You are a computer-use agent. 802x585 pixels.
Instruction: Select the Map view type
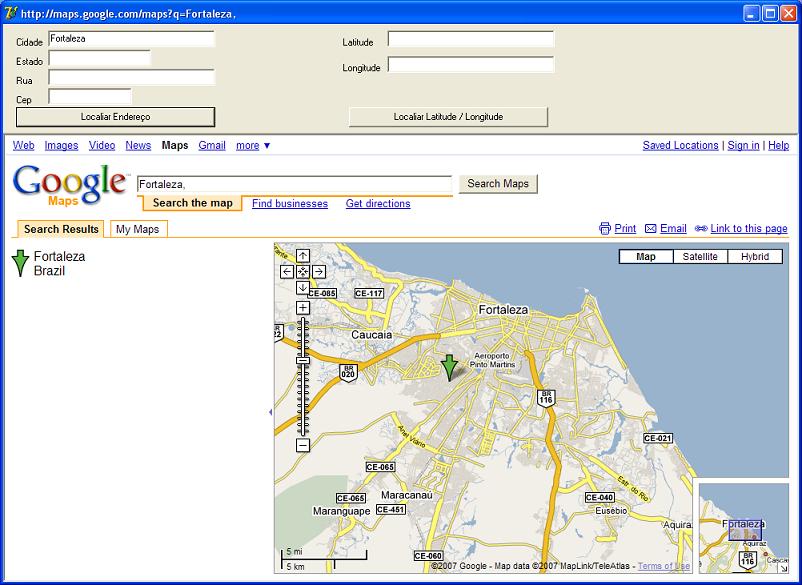[646, 257]
